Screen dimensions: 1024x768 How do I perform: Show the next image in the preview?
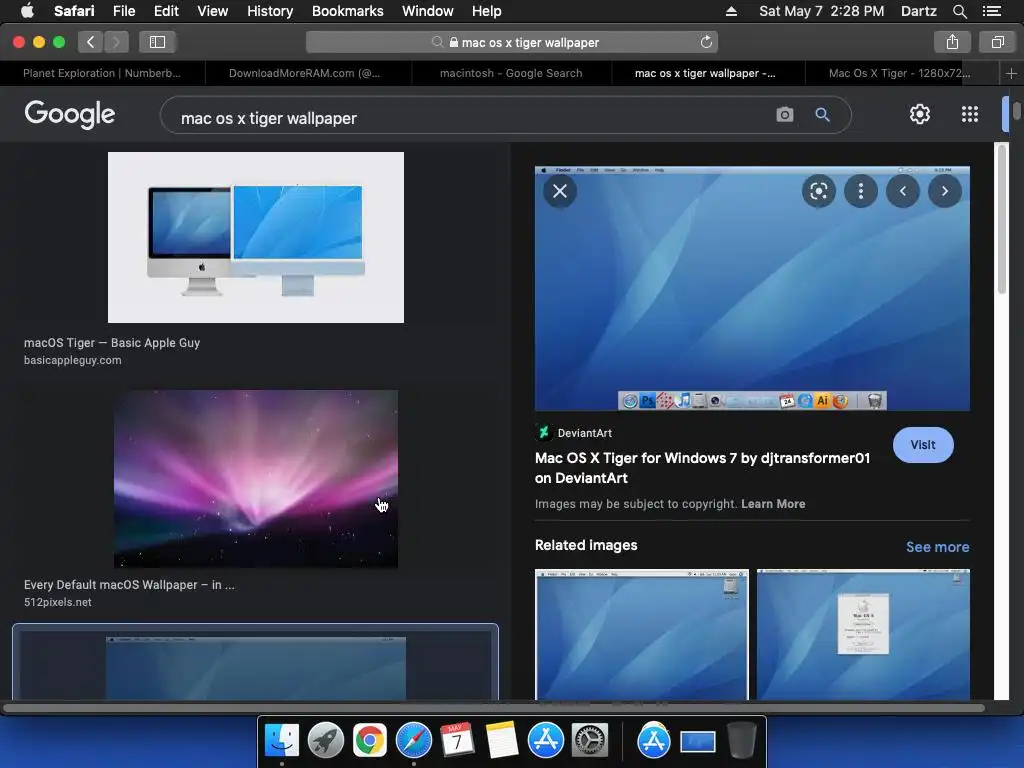[x=944, y=191]
